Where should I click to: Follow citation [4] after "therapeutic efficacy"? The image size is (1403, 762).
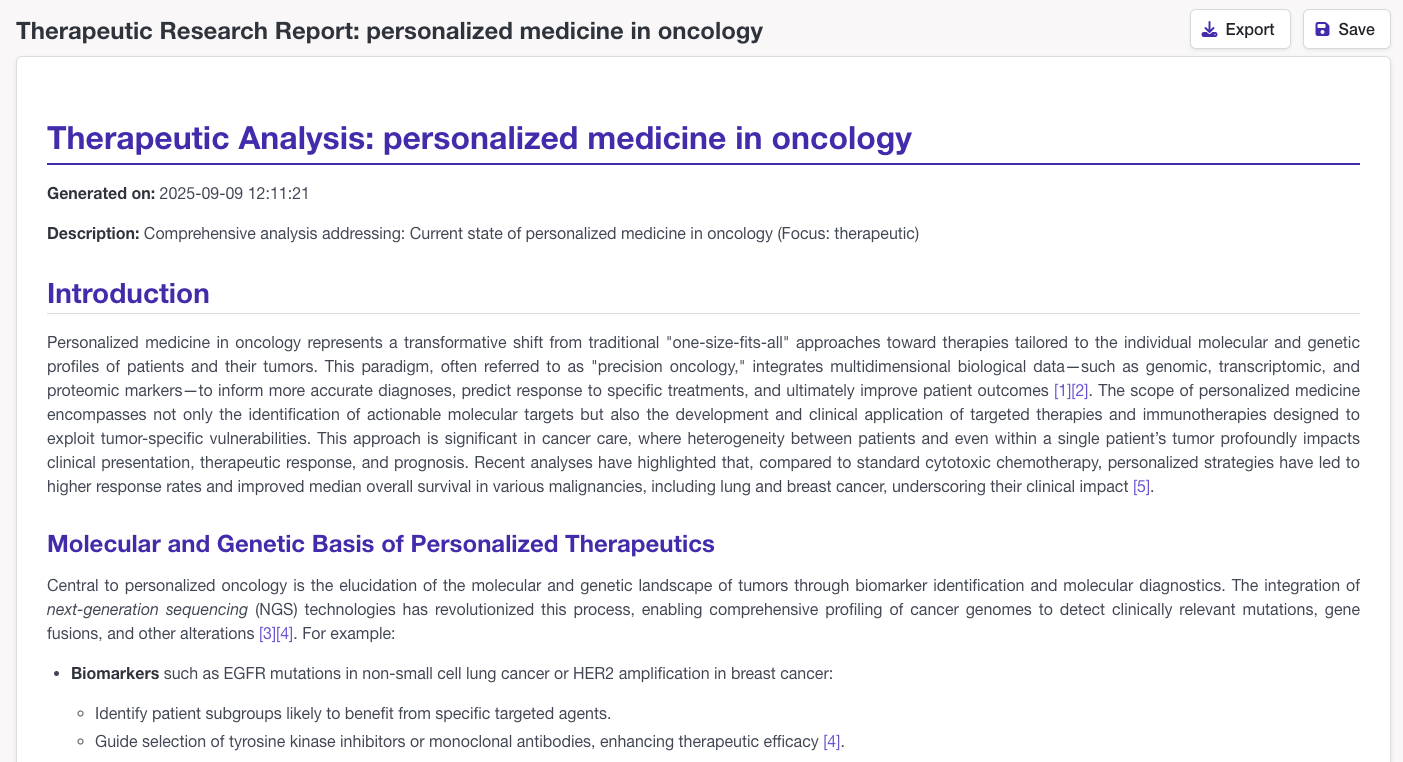click(832, 741)
